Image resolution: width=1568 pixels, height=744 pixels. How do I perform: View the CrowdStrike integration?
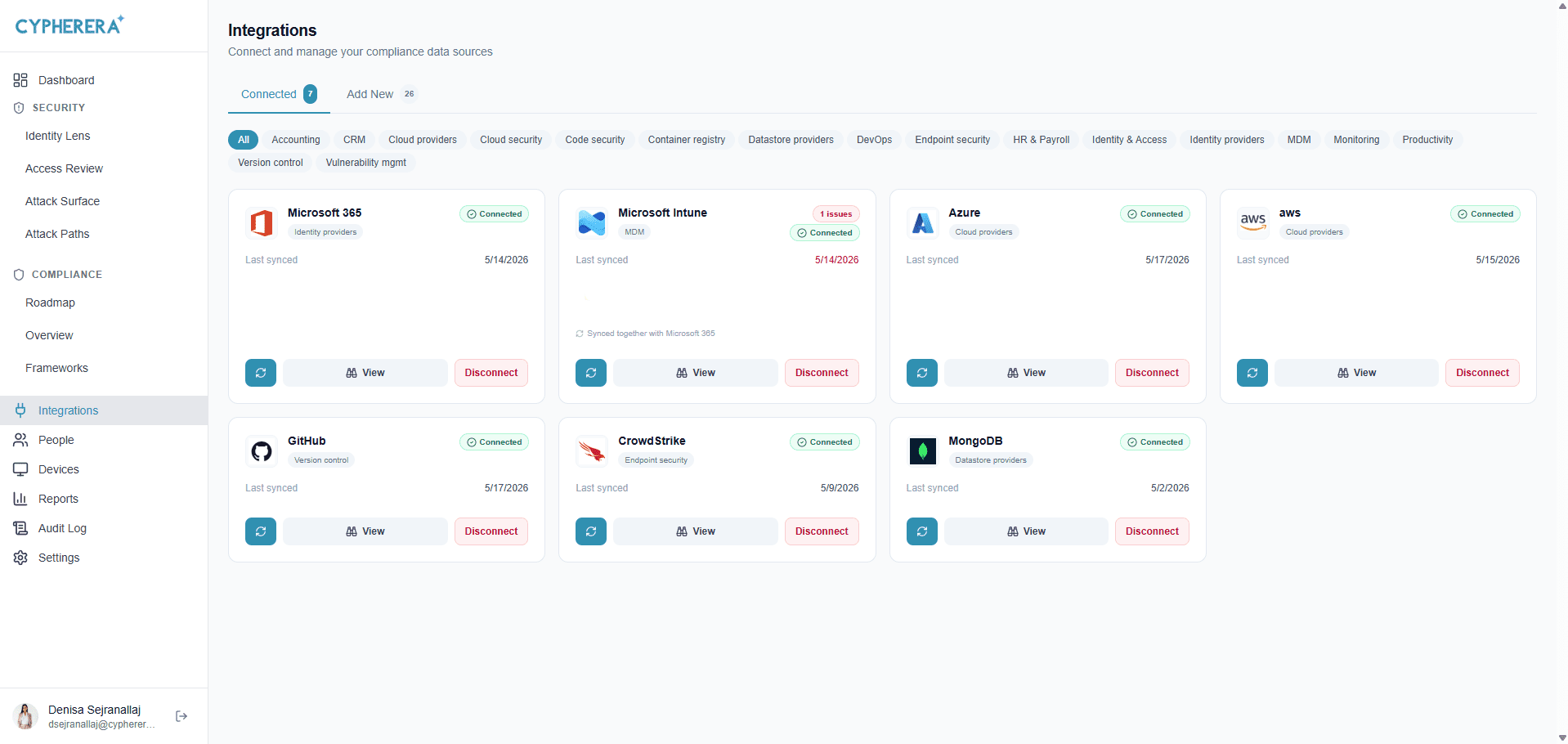tap(696, 531)
